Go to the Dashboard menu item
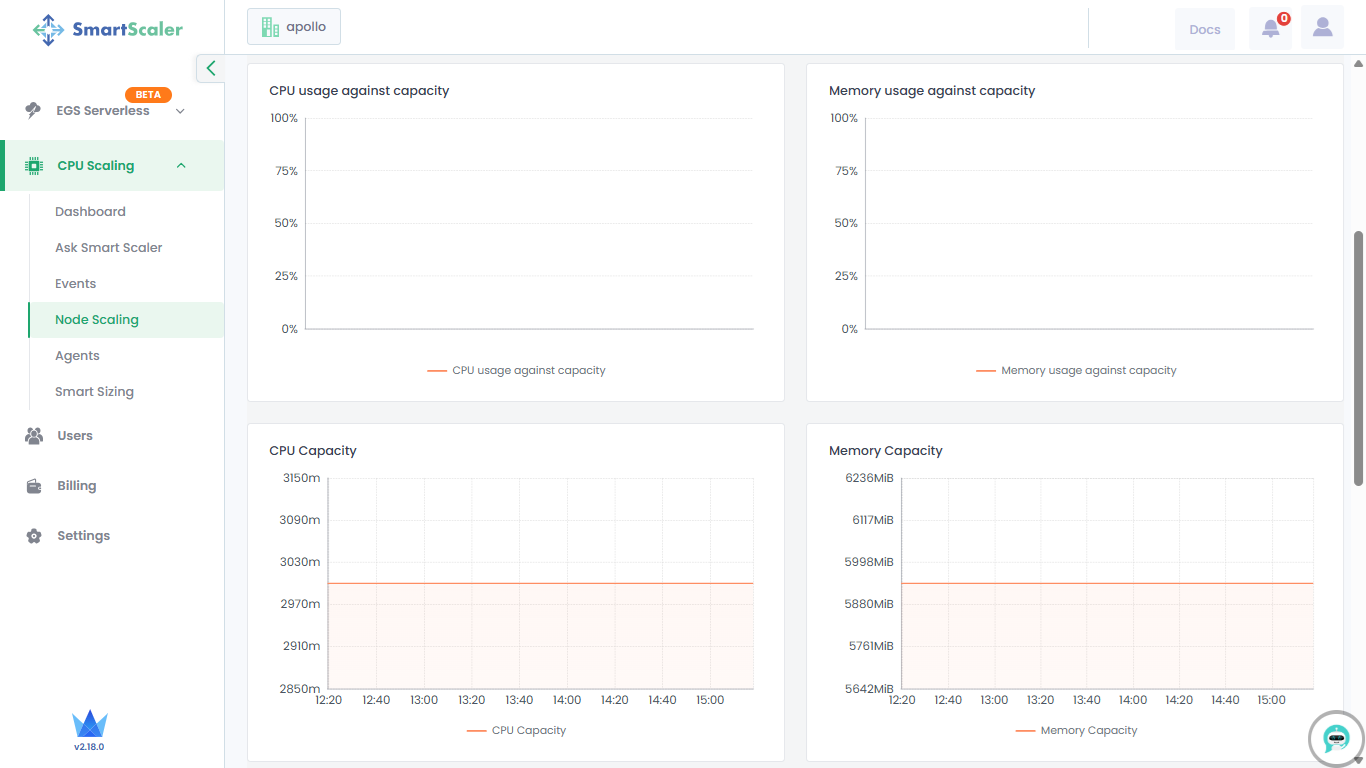The height and width of the screenshot is (768, 1366). (90, 212)
